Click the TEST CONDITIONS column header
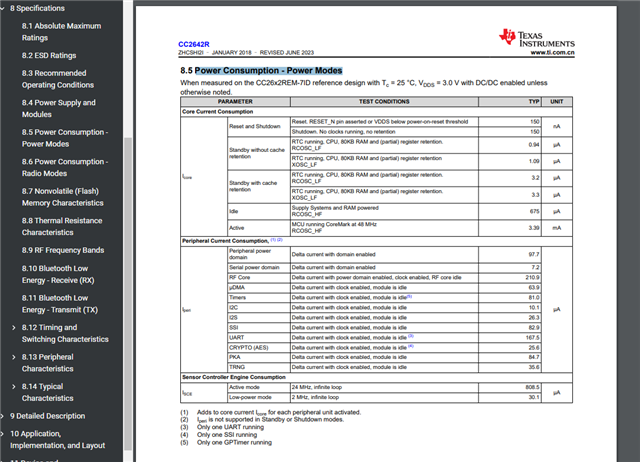Image resolution: width=640 pixels, height=462 pixels. pyautogui.click(x=384, y=102)
